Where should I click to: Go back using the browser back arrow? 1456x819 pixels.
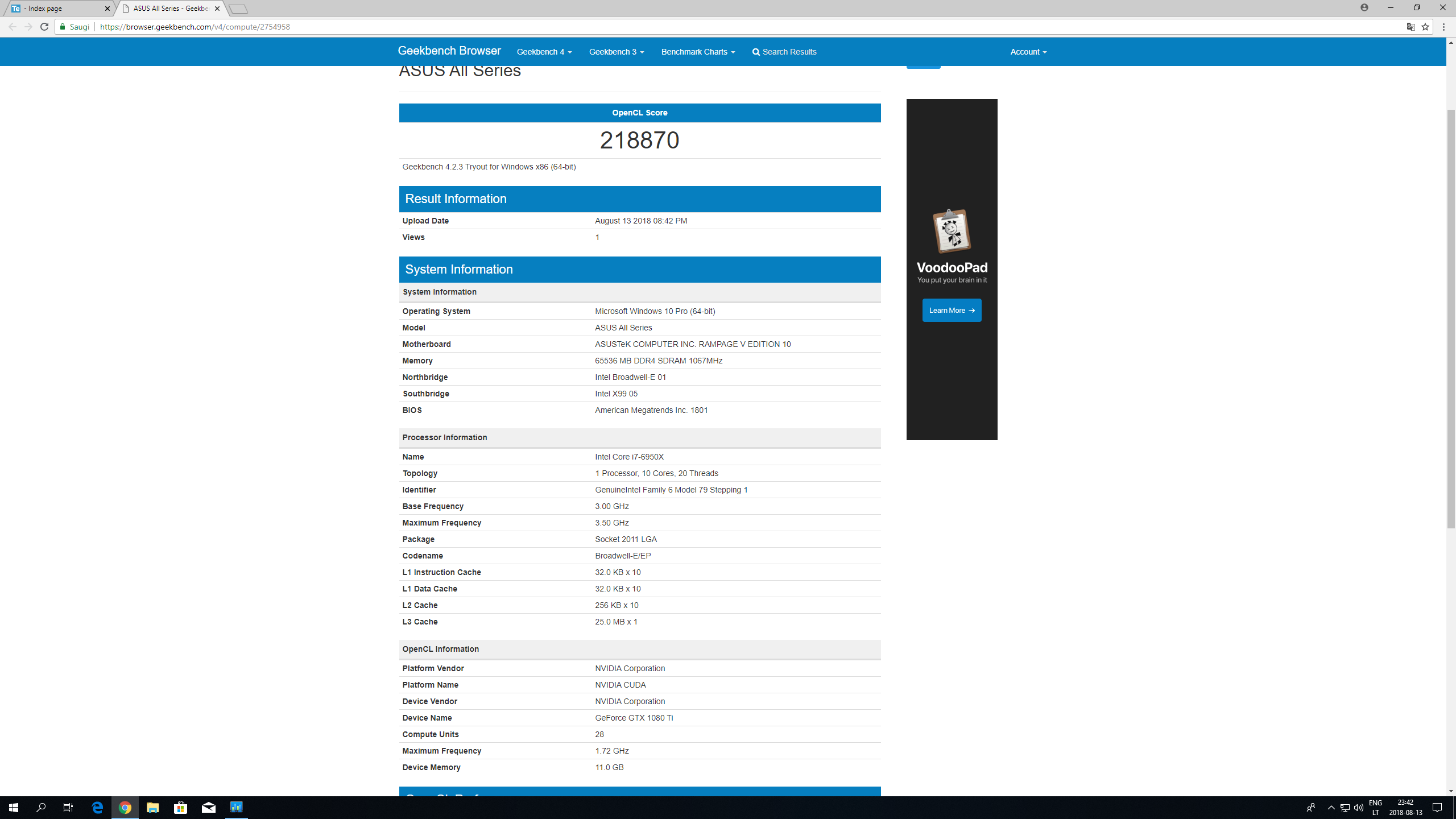[x=13, y=27]
